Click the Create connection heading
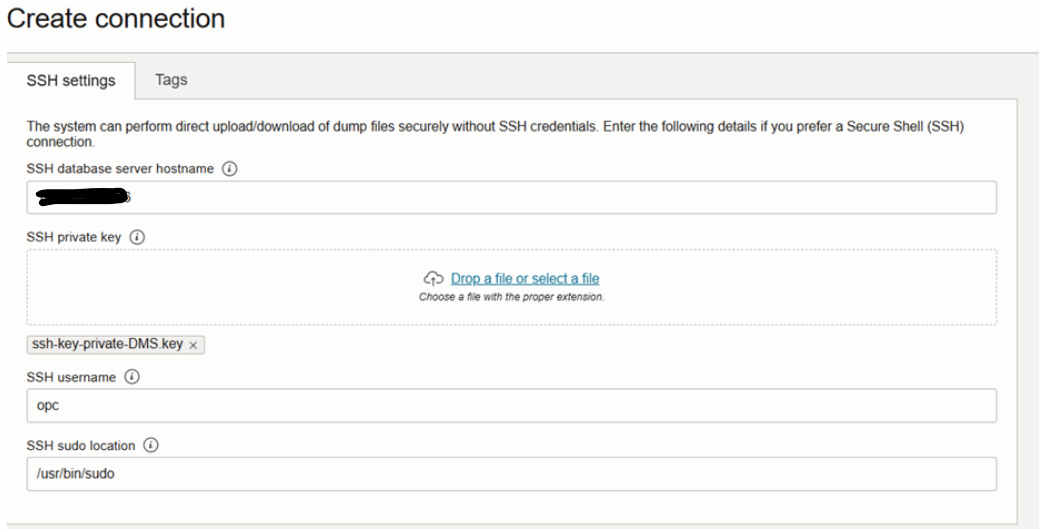Screen dimensions: 1039x529 click(116, 19)
